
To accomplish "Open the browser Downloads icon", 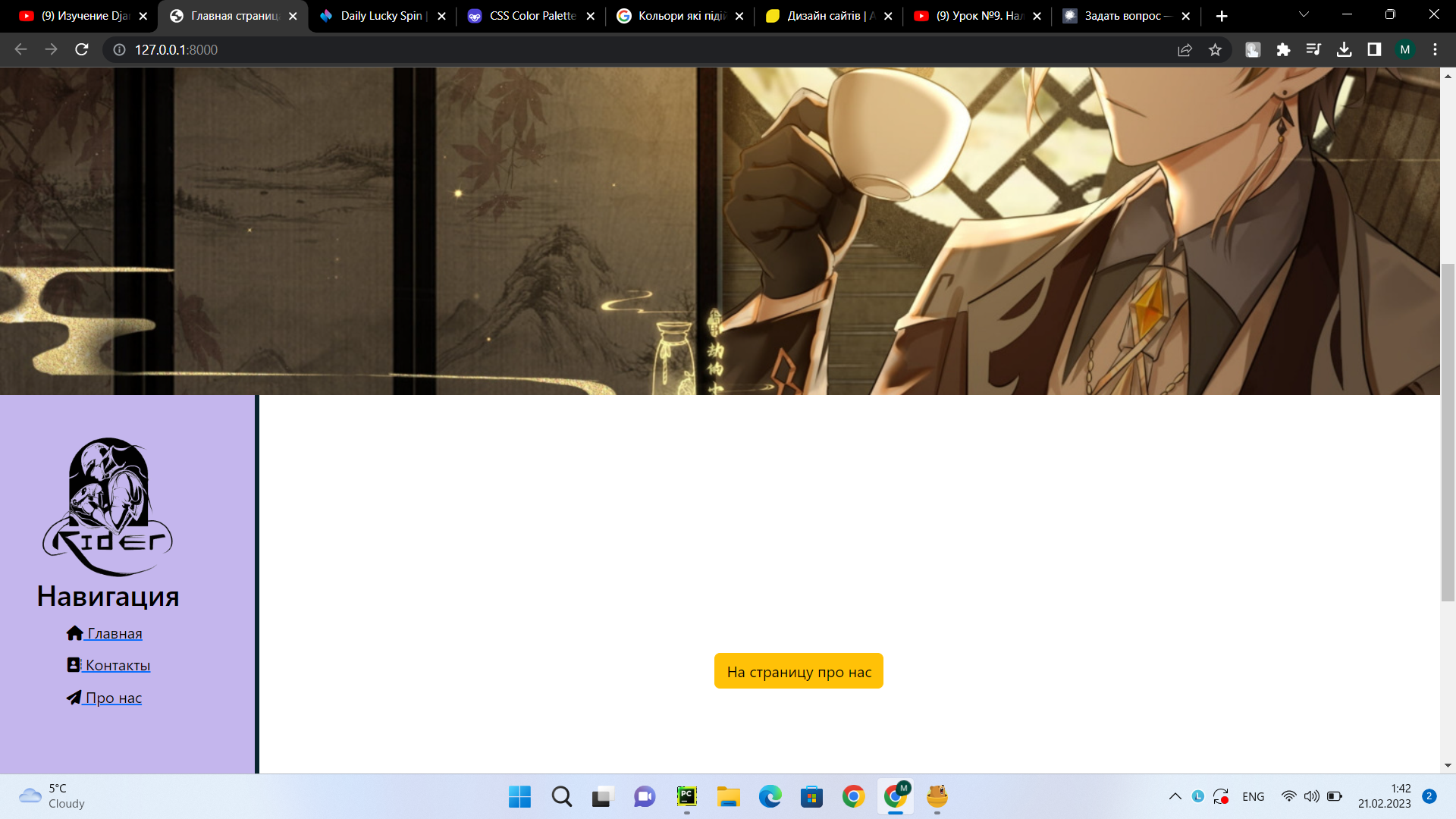I will [1344, 49].
